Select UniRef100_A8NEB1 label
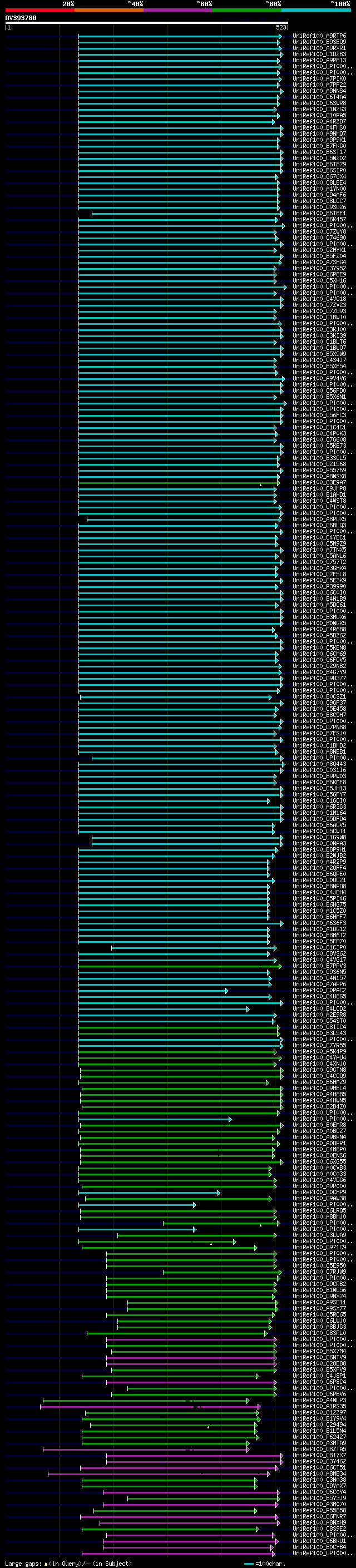Image resolution: width=356 pixels, height=1568 pixels. [x=319, y=751]
